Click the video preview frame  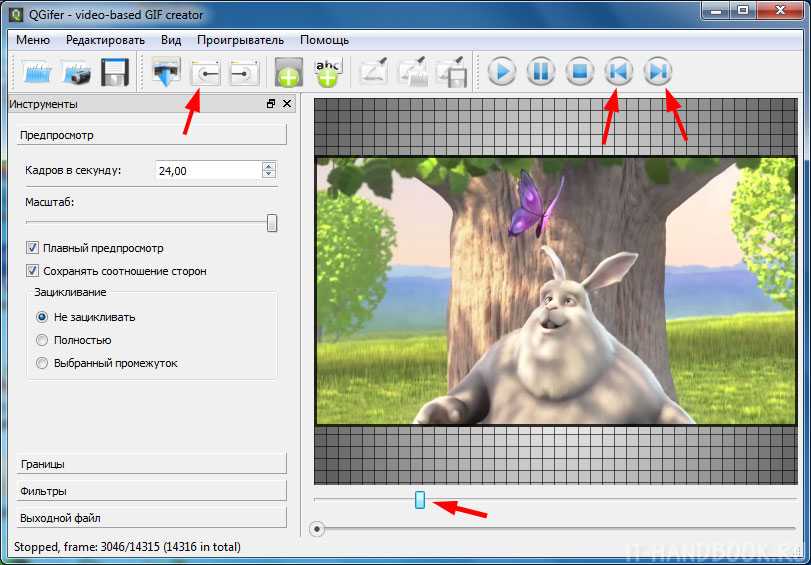coord(556,291)
